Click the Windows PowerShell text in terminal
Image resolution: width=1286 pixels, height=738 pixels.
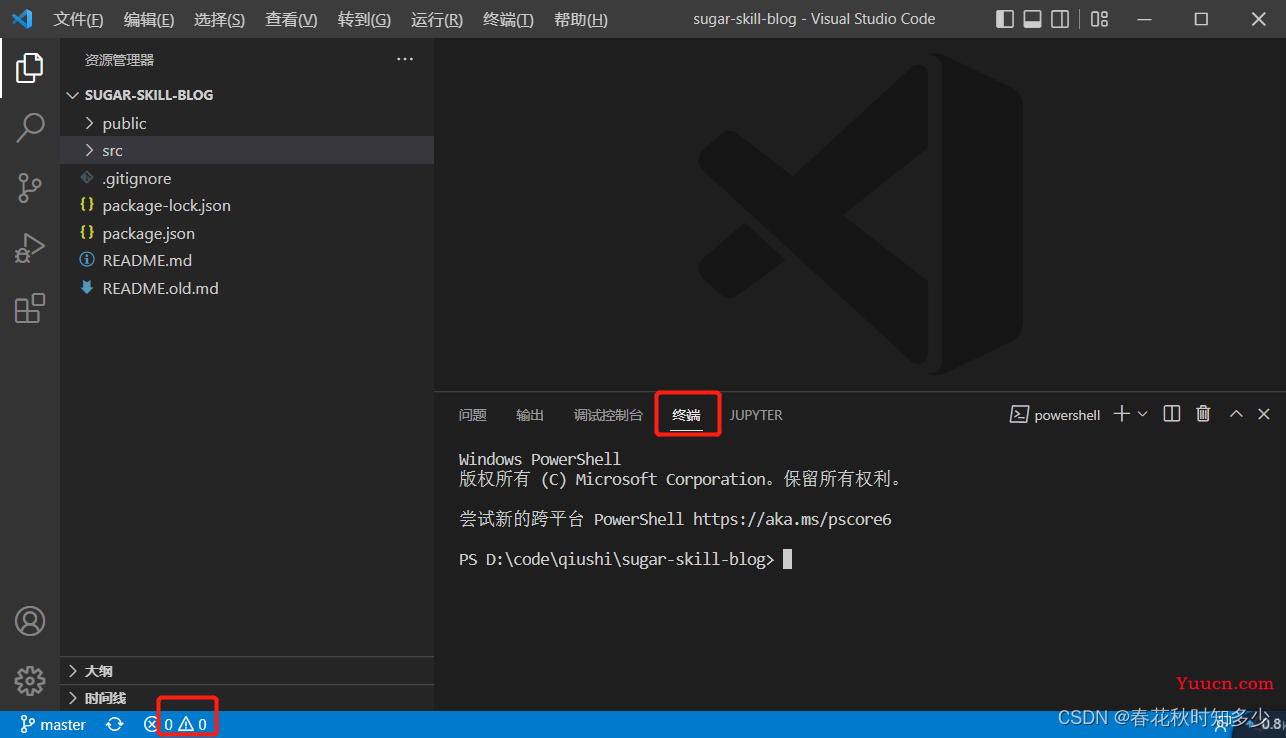[540, 459]
